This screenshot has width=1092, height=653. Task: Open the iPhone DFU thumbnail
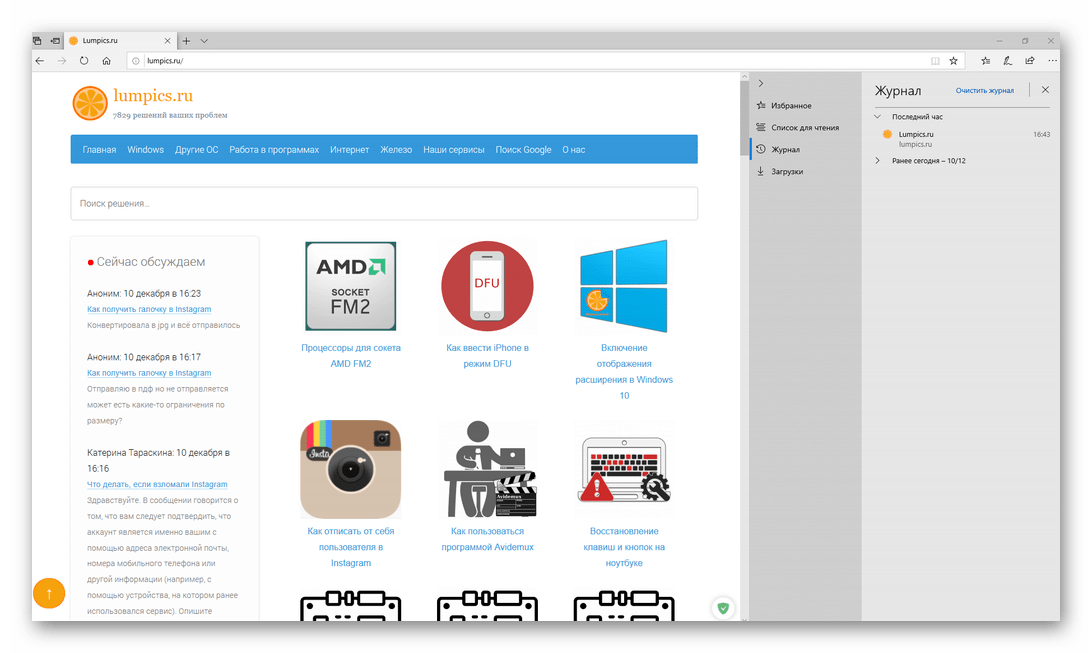(487, 286)
